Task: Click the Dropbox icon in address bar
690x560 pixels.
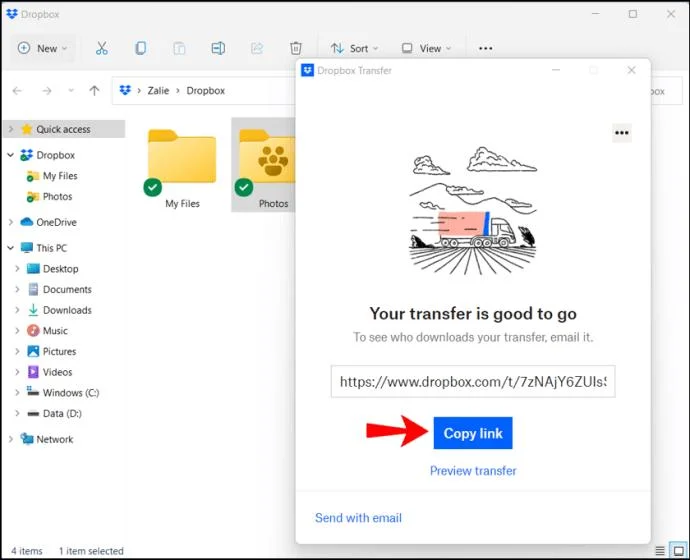Action: 125,91
